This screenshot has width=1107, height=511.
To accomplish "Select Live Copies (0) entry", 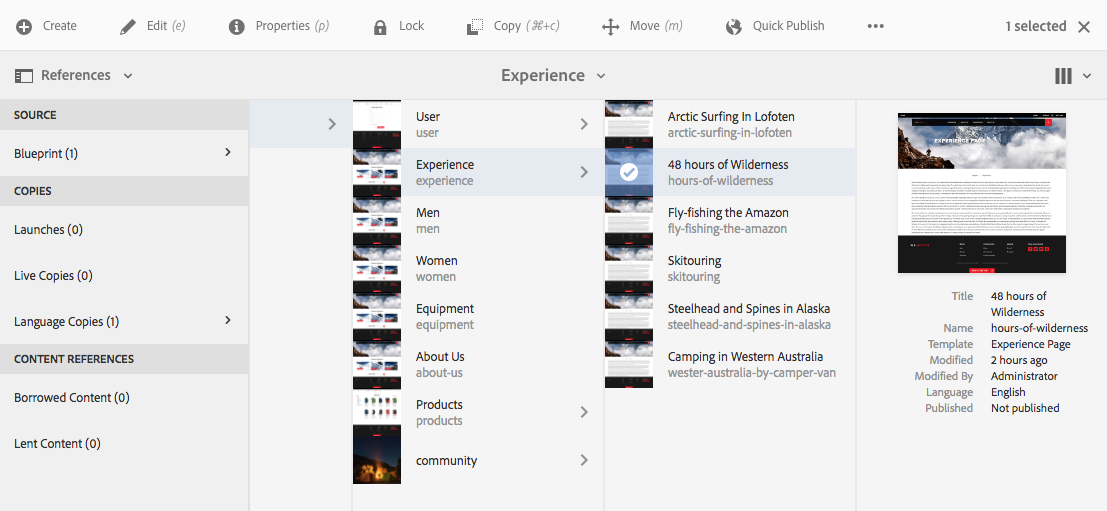I will click(x=54, y=275).
